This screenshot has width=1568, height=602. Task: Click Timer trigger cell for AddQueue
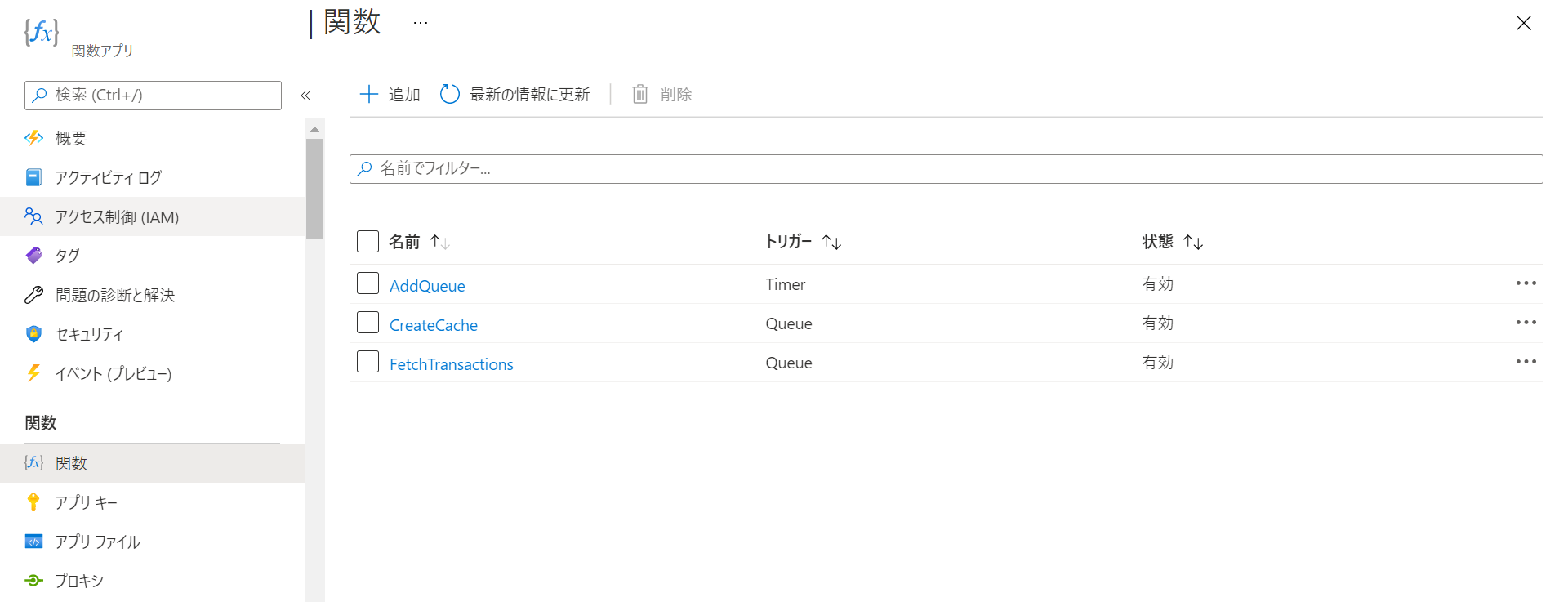click(x=786, y=284)
